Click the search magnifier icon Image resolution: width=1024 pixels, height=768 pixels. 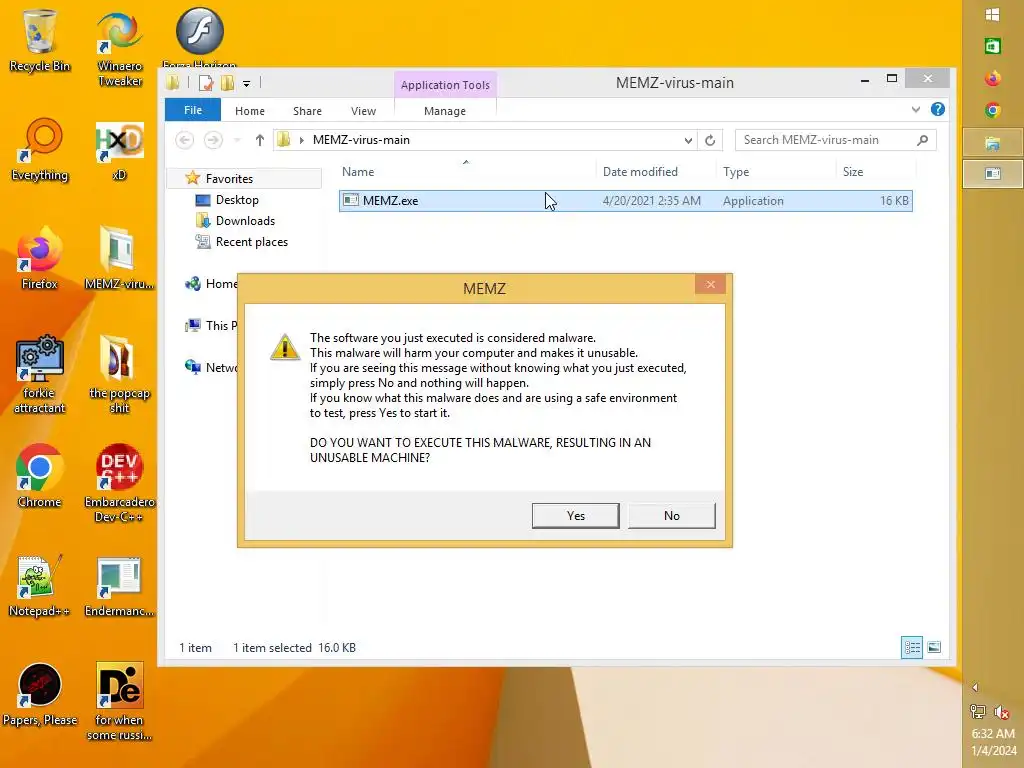coord(922,140)
